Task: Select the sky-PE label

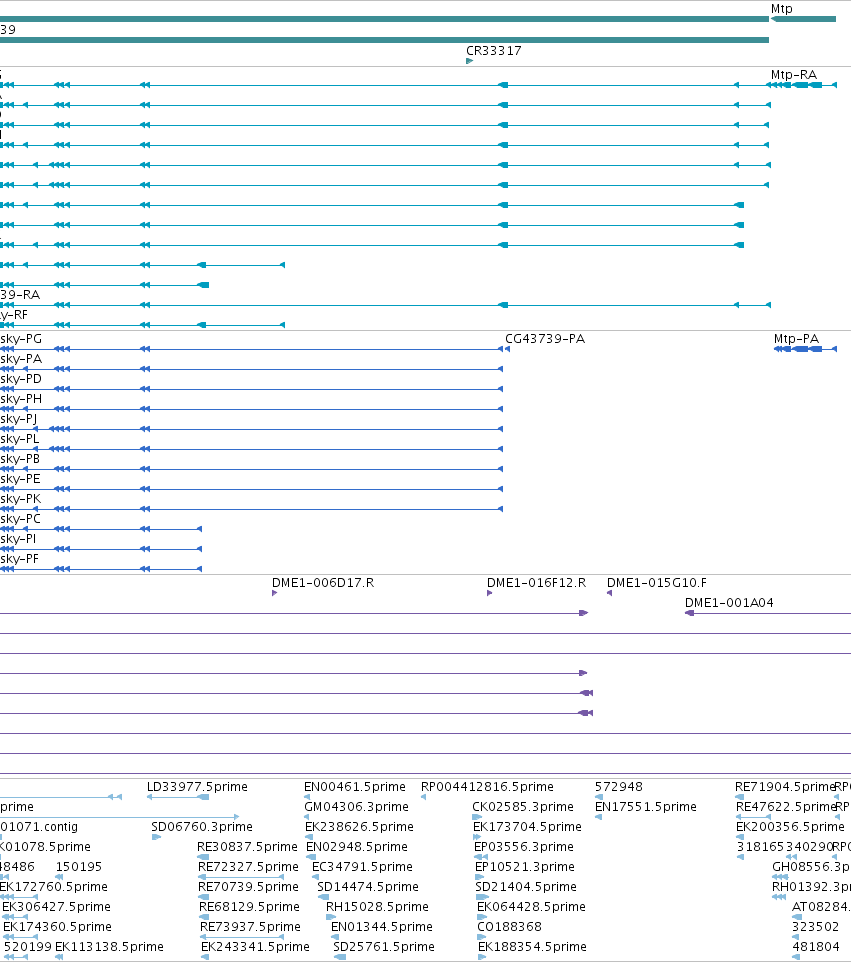Action: click(20, 479)
